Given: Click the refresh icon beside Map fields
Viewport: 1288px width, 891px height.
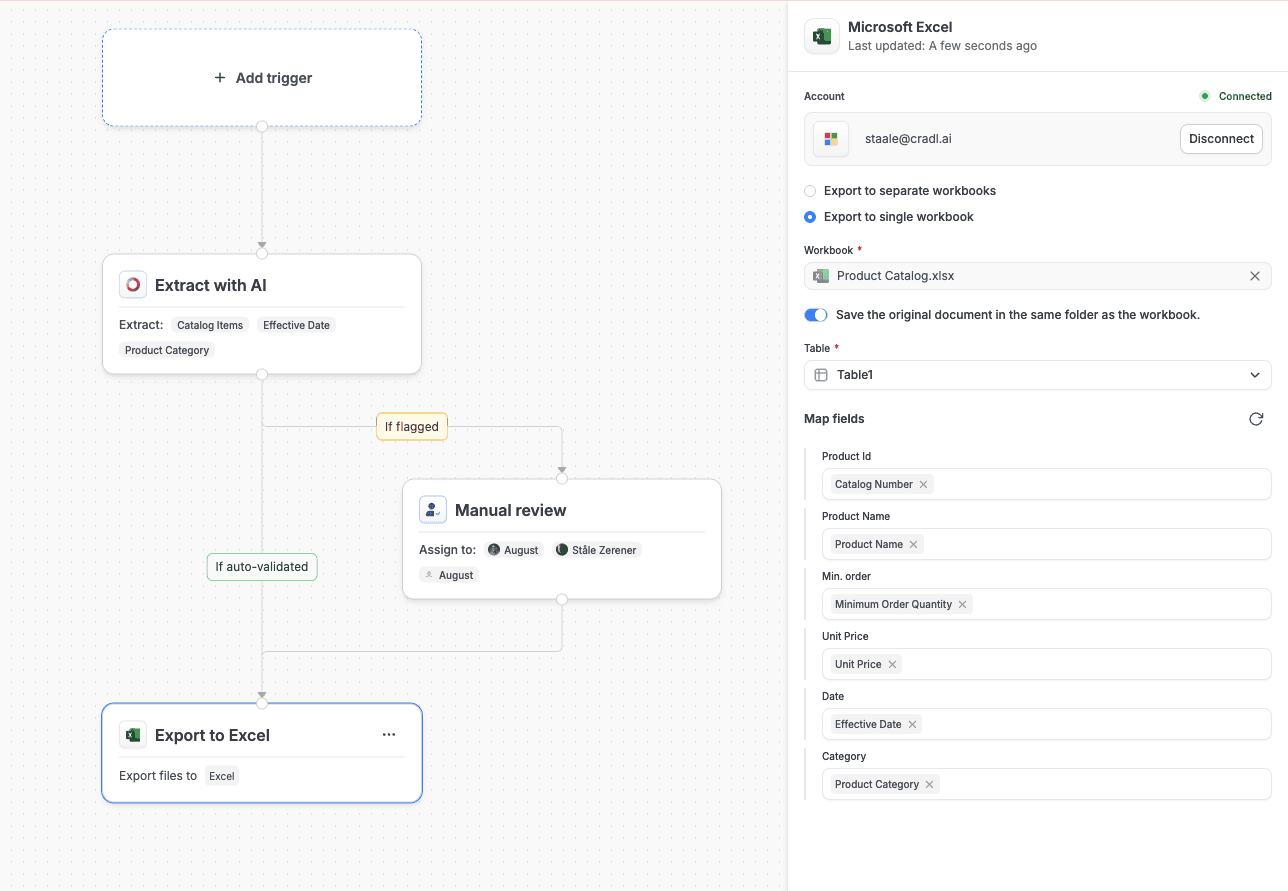Looking at the screenshot, I should click(1256, 419).
